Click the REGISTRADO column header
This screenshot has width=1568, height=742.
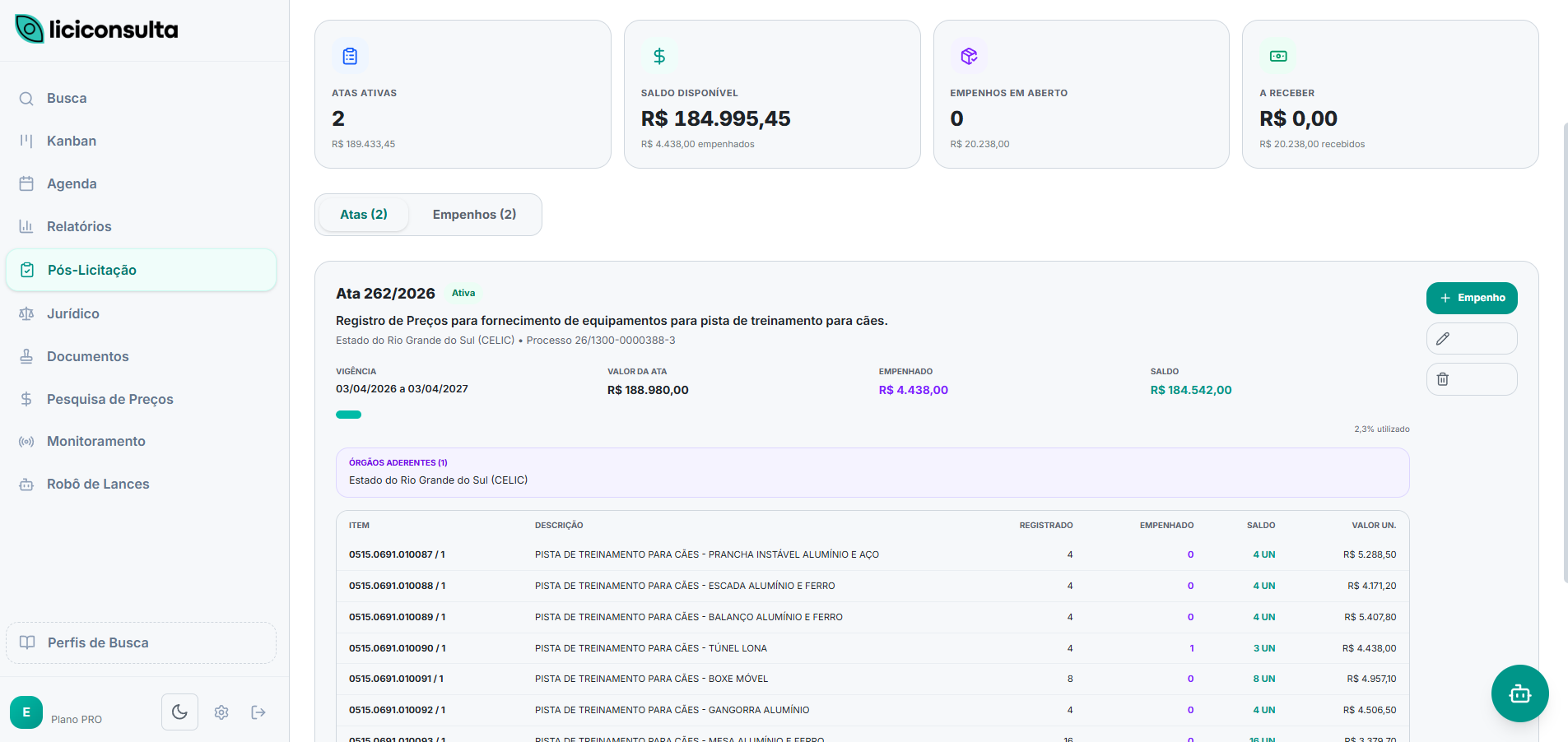(x=1046, y=526)
